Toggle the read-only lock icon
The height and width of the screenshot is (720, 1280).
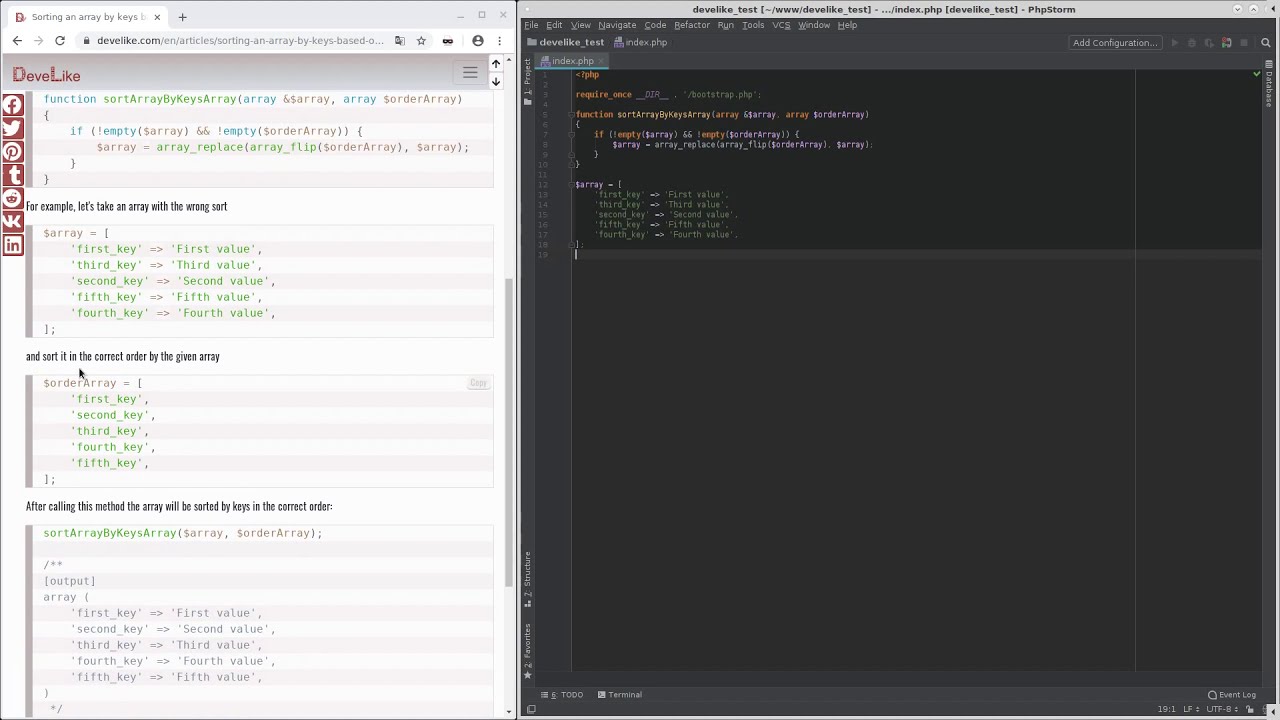[x=1252, y=709]
